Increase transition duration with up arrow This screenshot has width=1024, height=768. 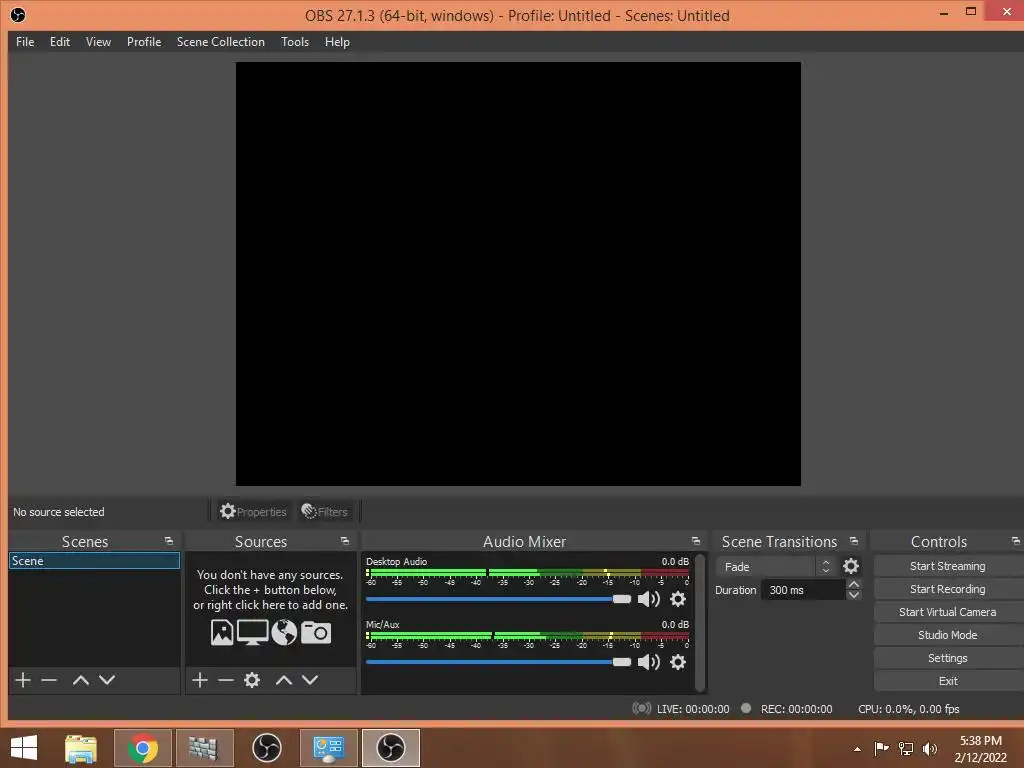[854, 584]
